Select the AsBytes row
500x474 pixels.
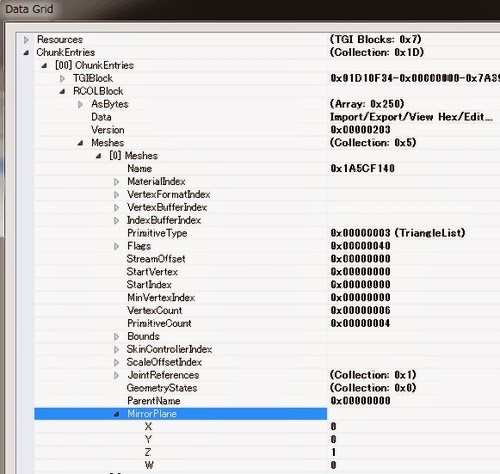[x=110, y=104]
